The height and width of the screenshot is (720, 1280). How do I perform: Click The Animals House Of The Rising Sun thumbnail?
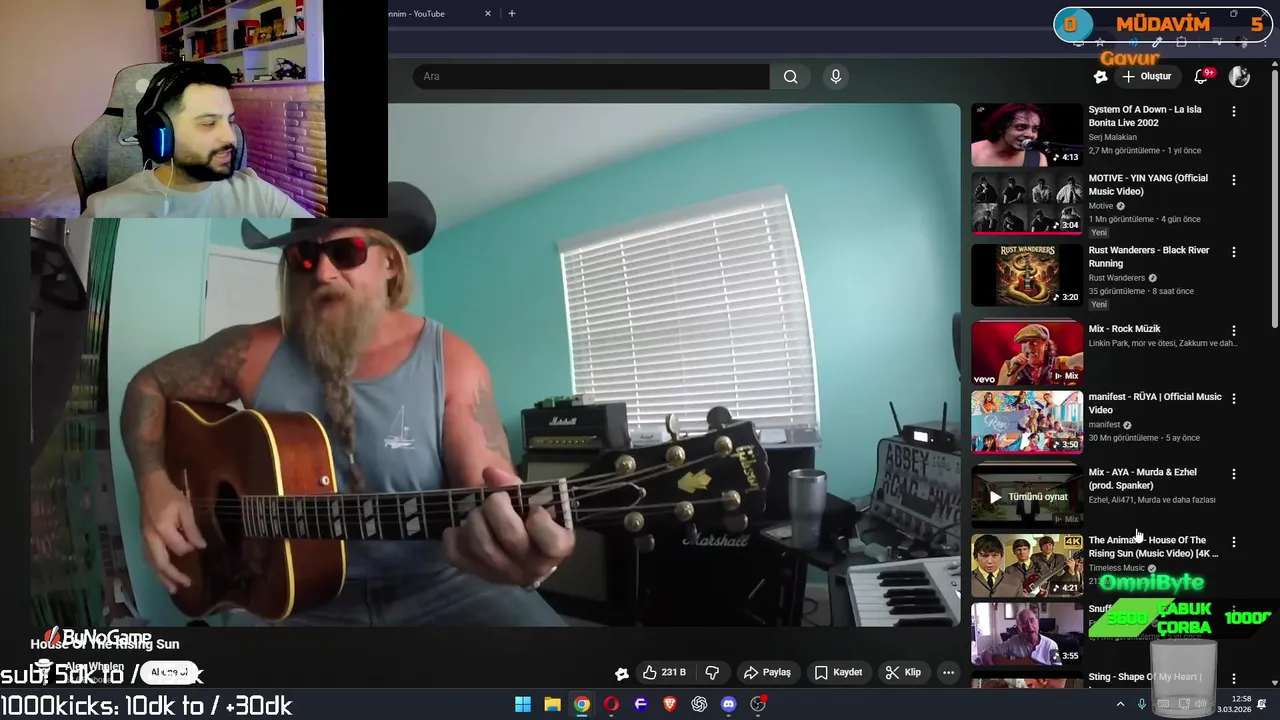[1027, 565]
